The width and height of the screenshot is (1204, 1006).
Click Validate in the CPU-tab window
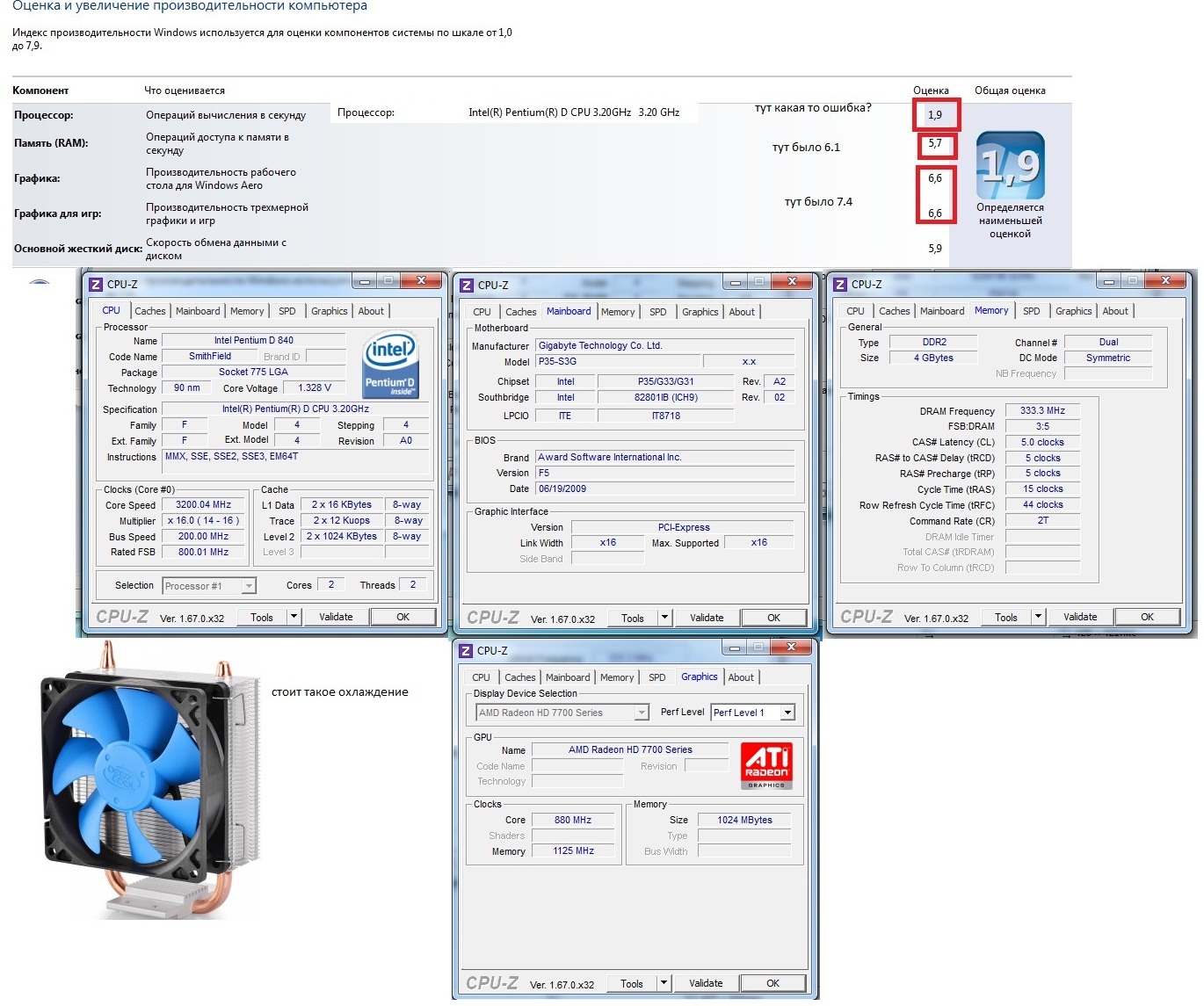coord(336,618)
